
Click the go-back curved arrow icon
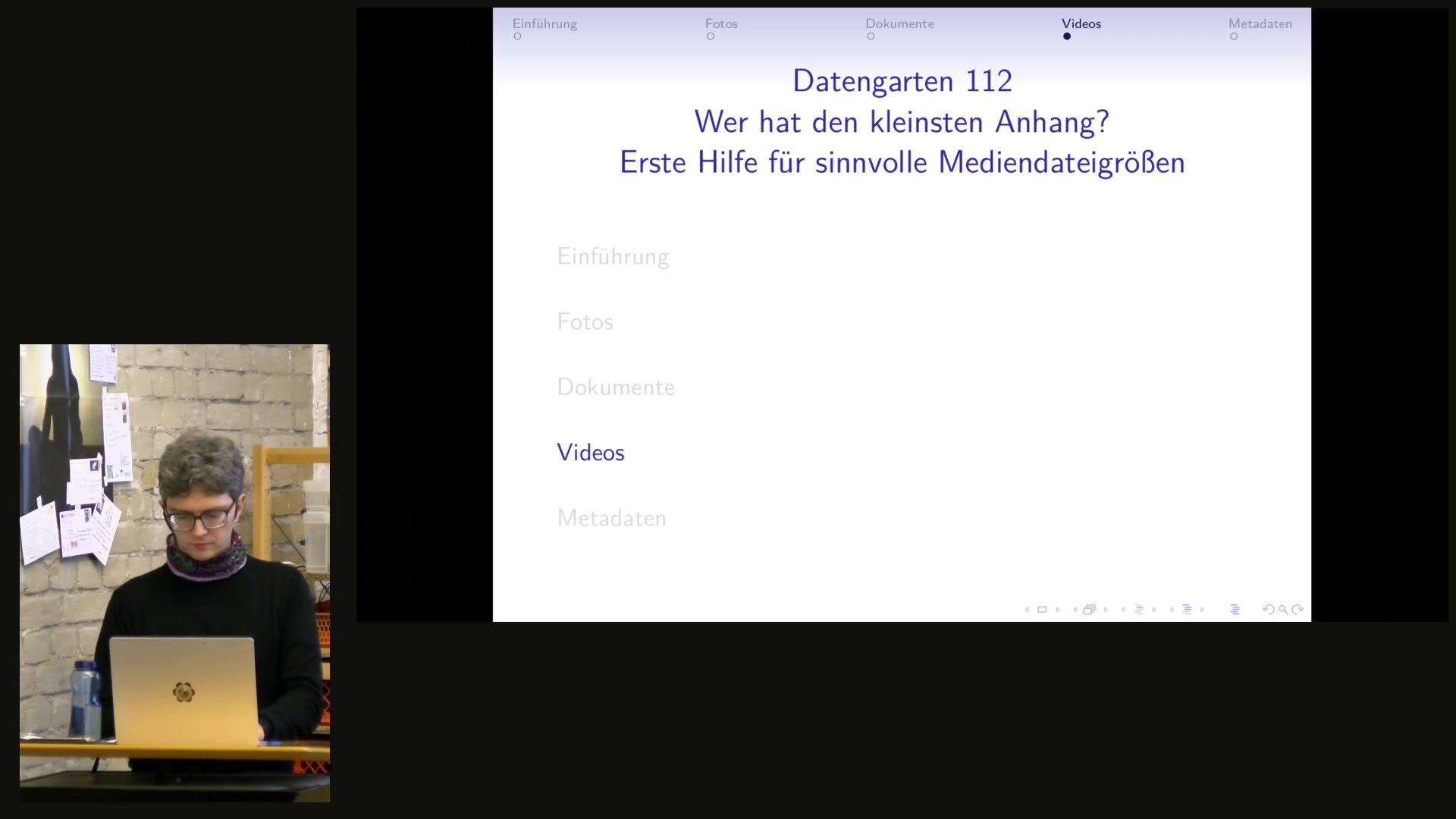click(1268, 609)
